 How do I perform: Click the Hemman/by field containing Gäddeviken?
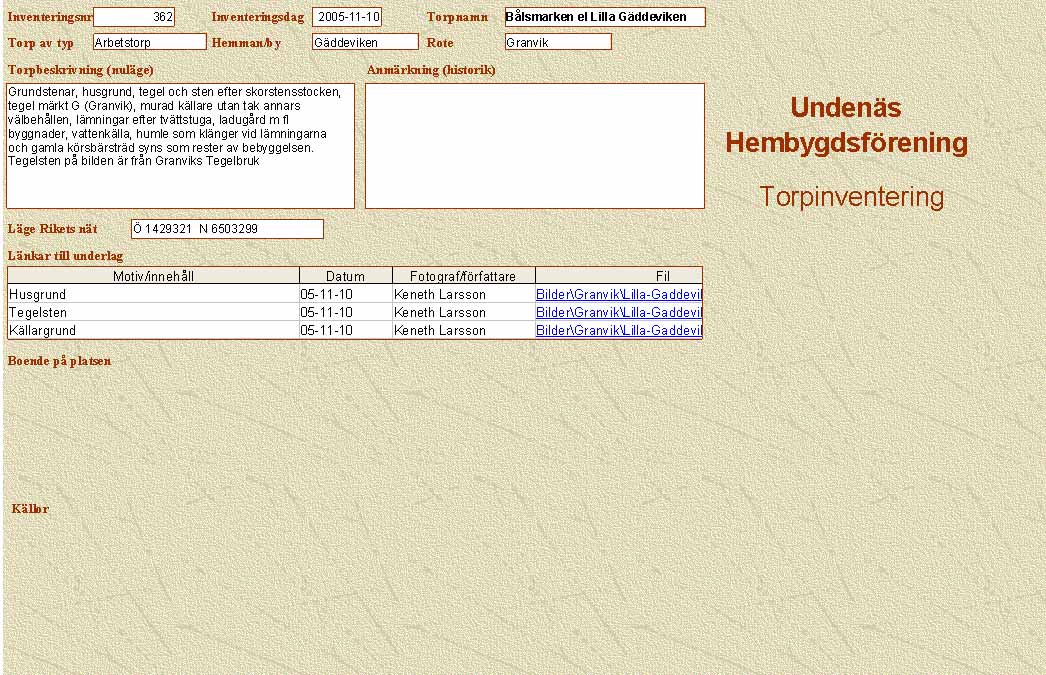(365, 42)
